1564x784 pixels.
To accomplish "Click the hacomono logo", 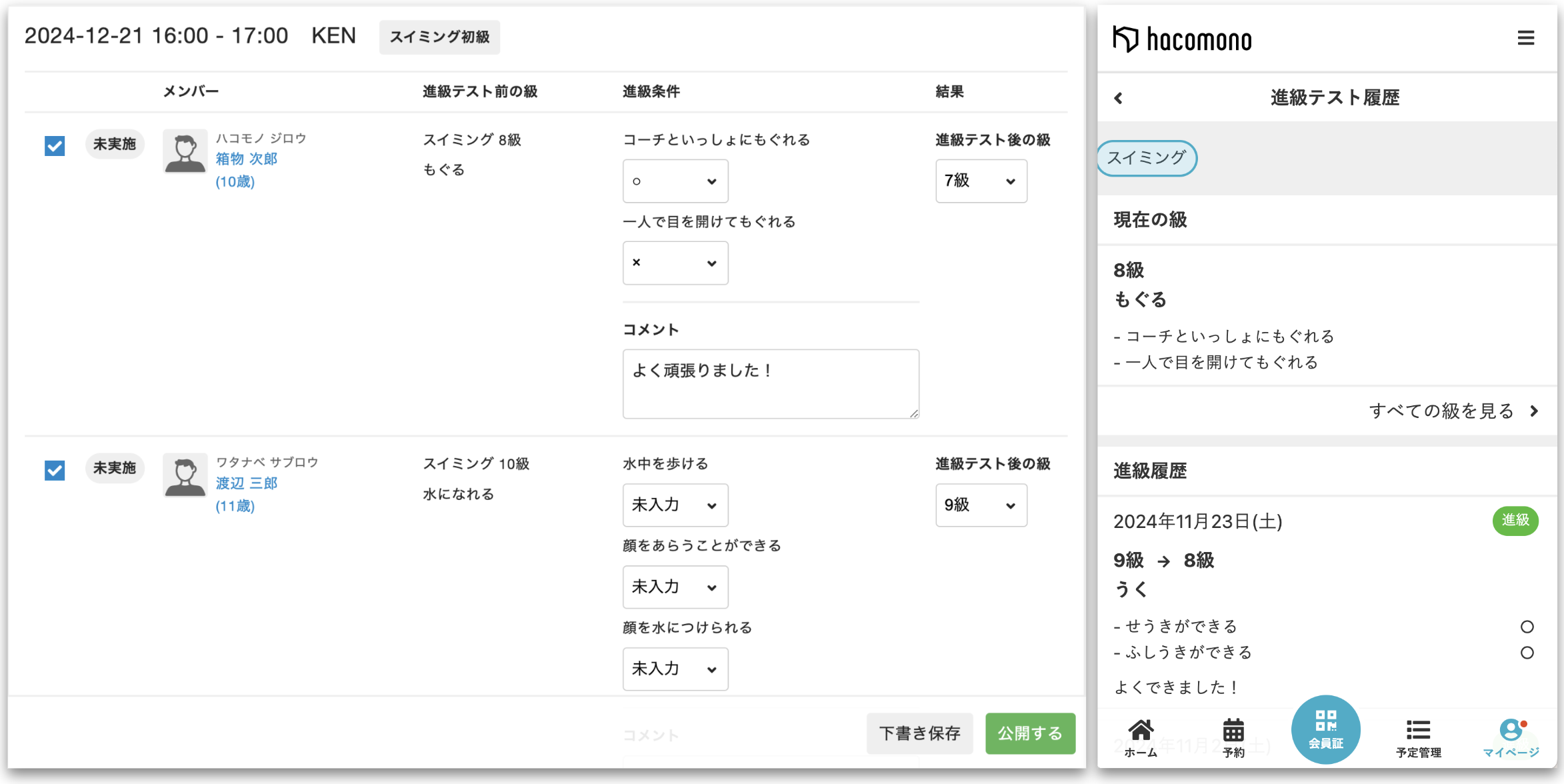I will [x=1183, y=39].
